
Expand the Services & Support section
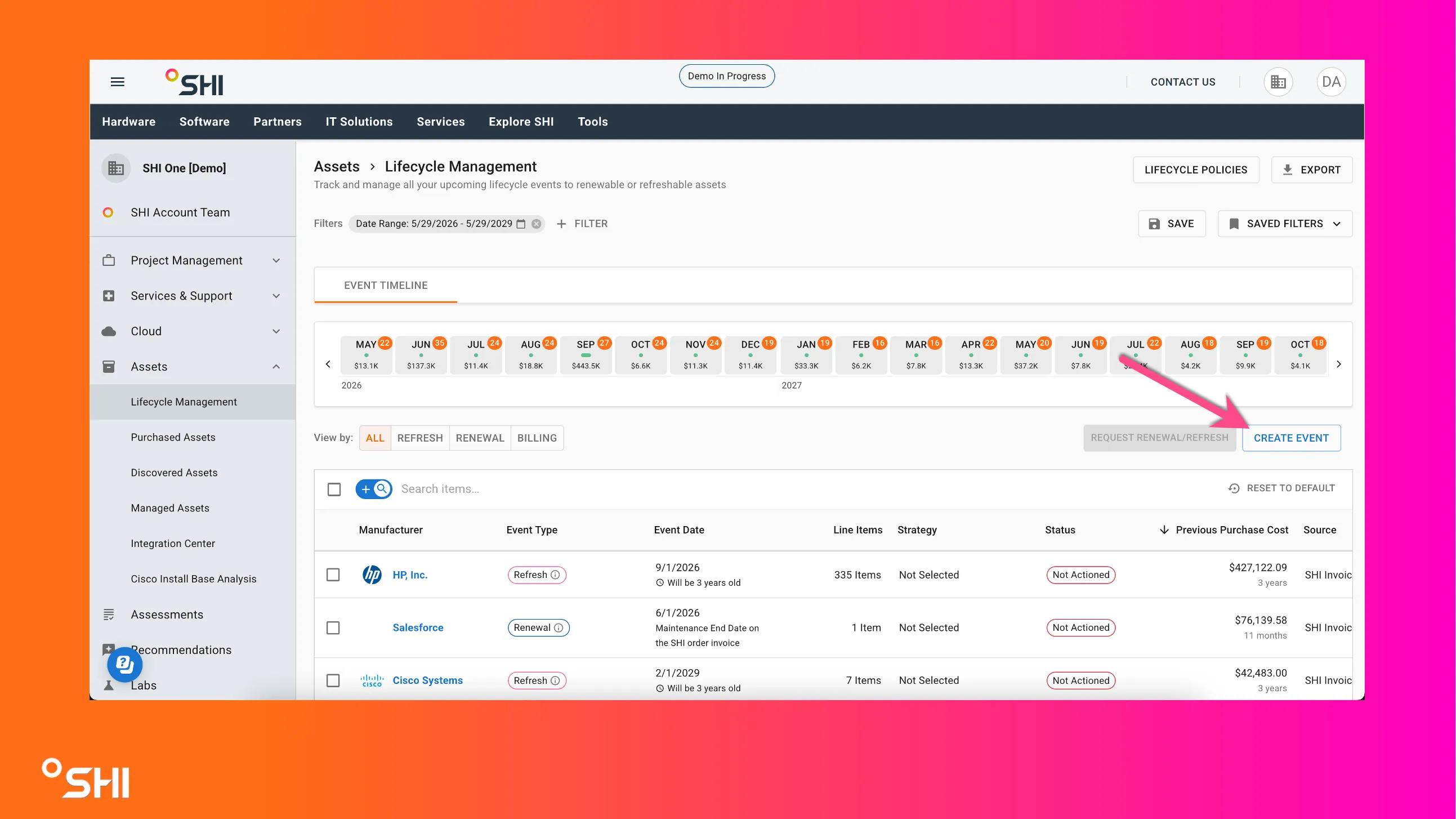[x=192, y=296]
